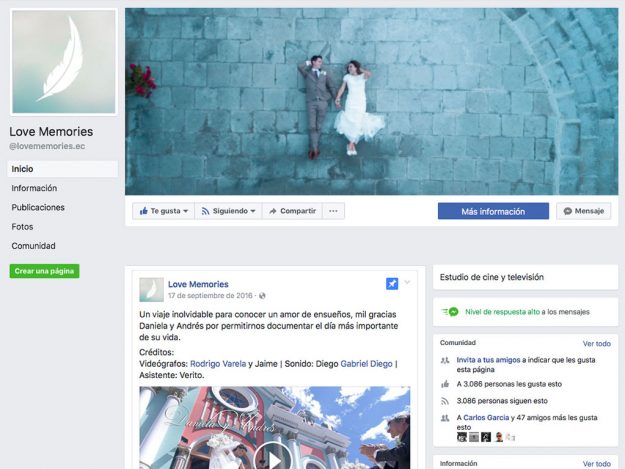
Task: Click Estudio de cine y televisión category
Action: point(491,277)
